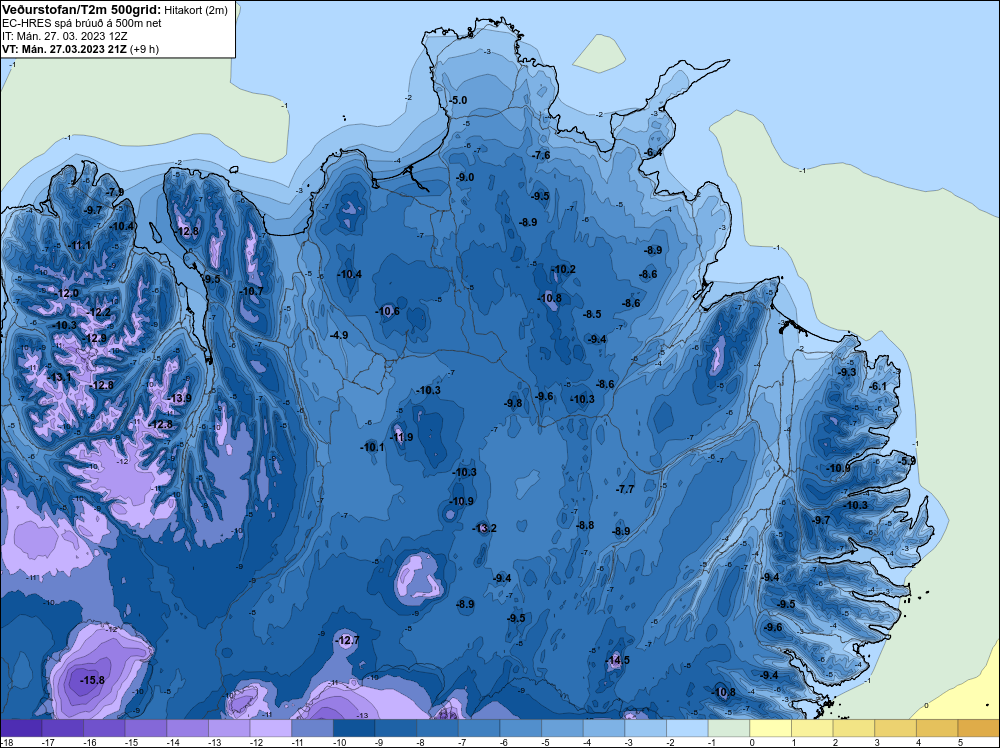This screenshot has width=1000, height=748.
Task: Click the -7.6 temperature value
Action: 541,156
